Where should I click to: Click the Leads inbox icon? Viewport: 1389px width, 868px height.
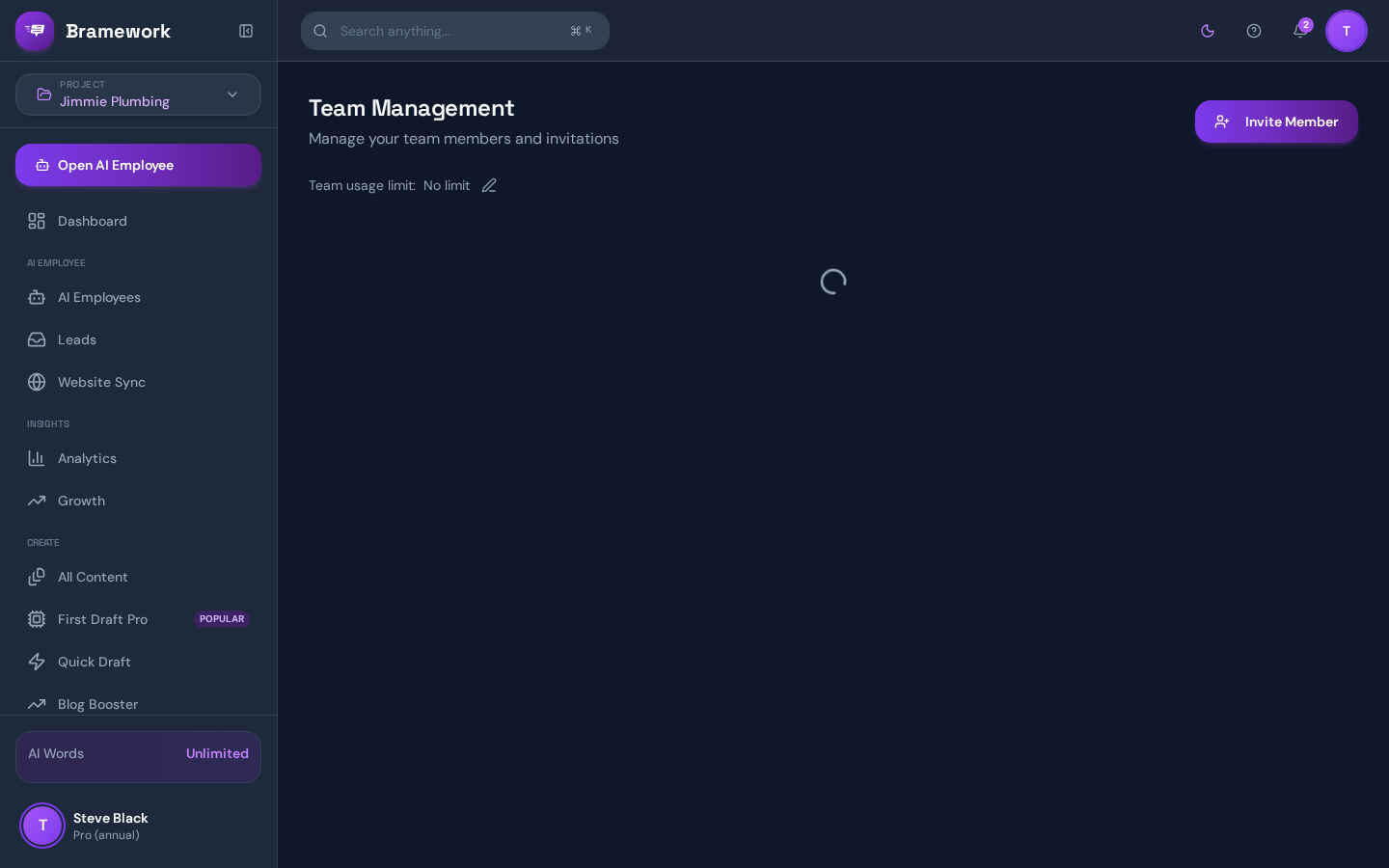[37, 339]
